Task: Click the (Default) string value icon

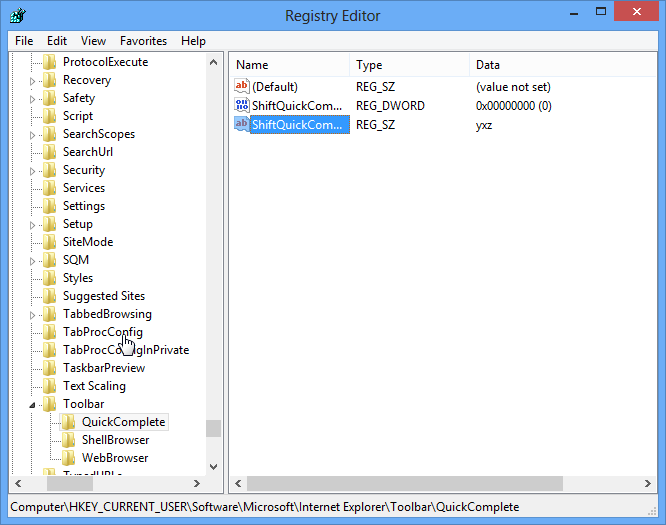Action: pyautogui.click(x=241, y=87)
